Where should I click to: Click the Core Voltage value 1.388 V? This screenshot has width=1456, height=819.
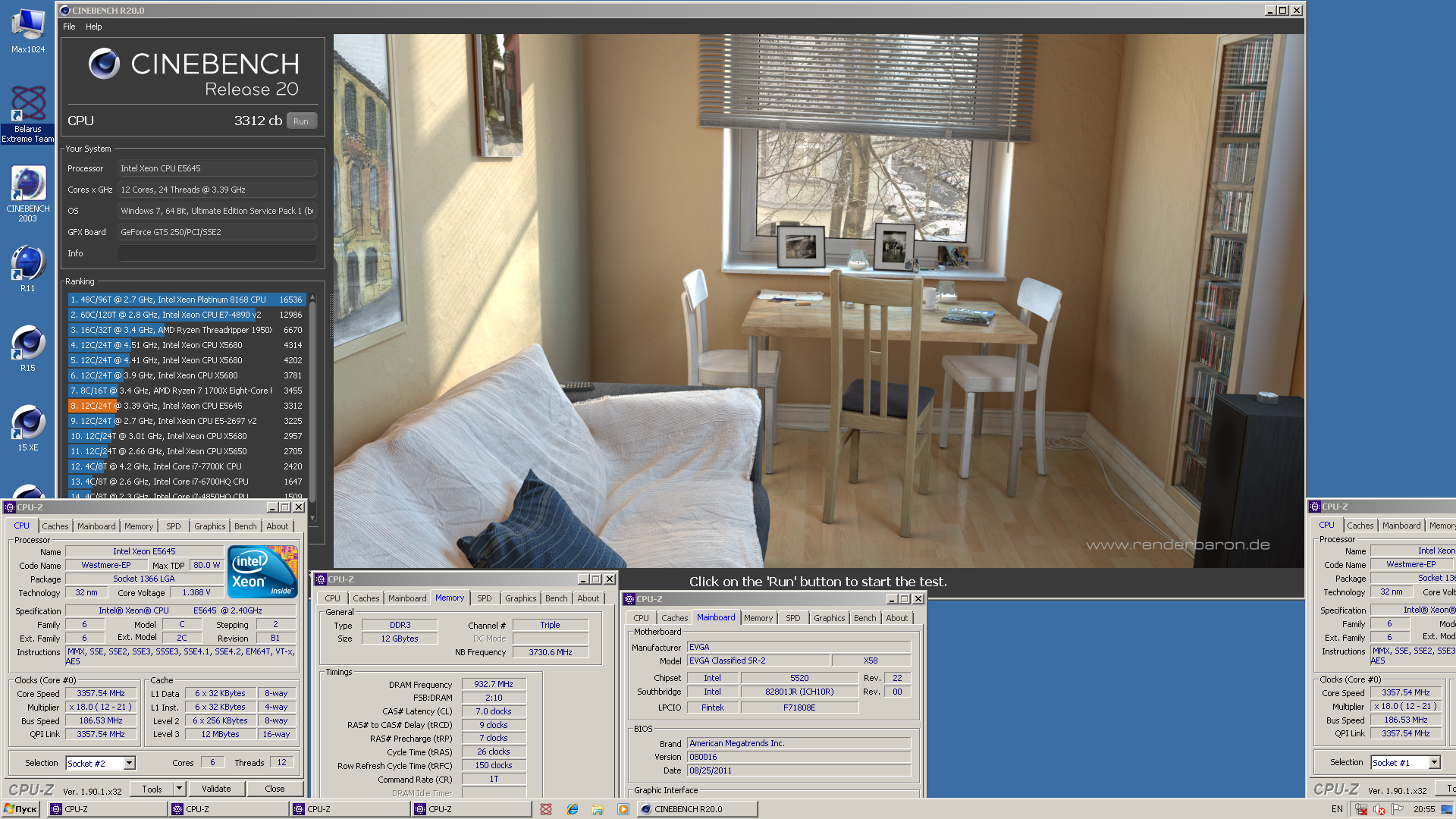coord(196,592)
